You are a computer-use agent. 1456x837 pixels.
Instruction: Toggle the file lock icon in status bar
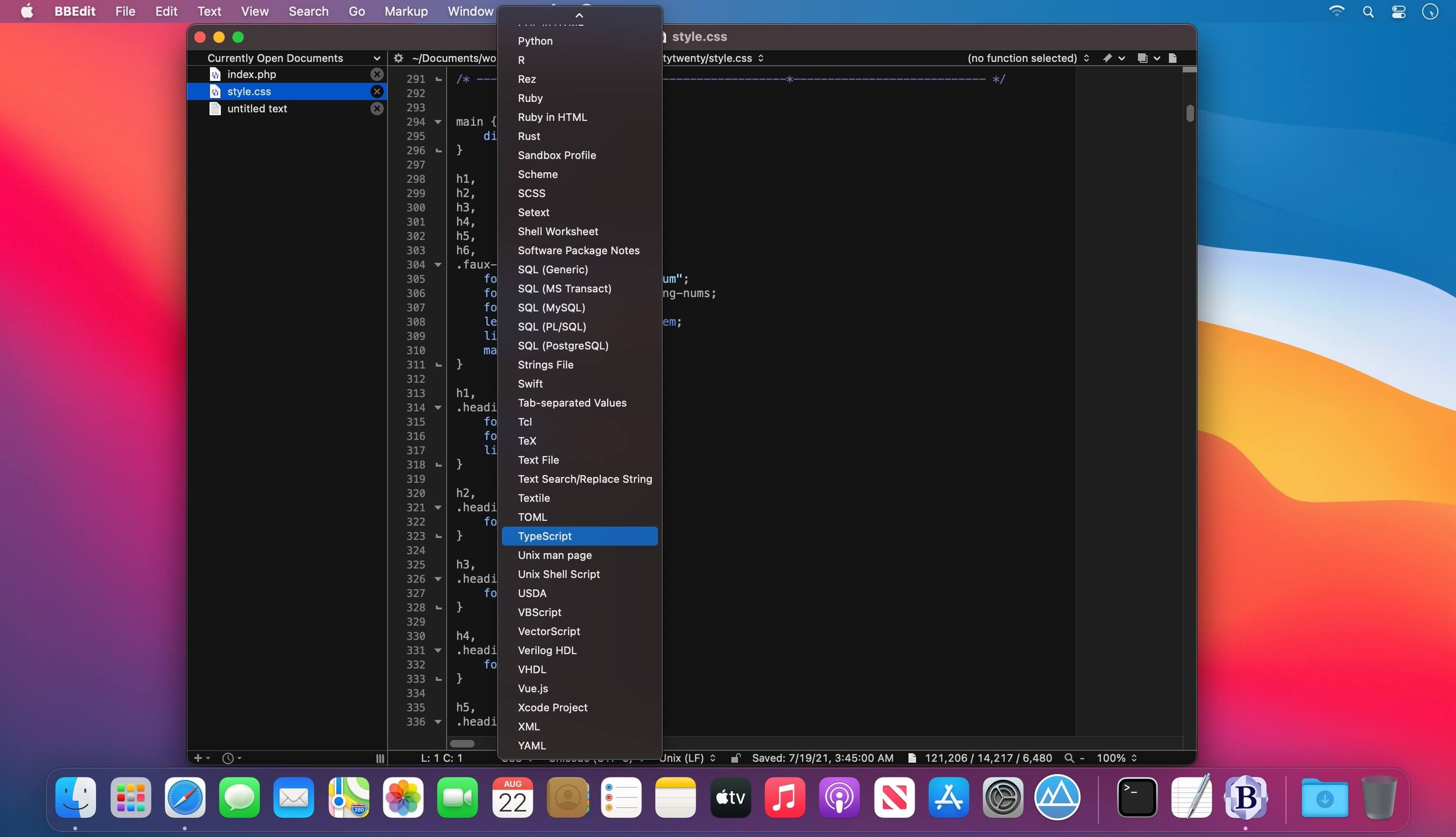735,758
